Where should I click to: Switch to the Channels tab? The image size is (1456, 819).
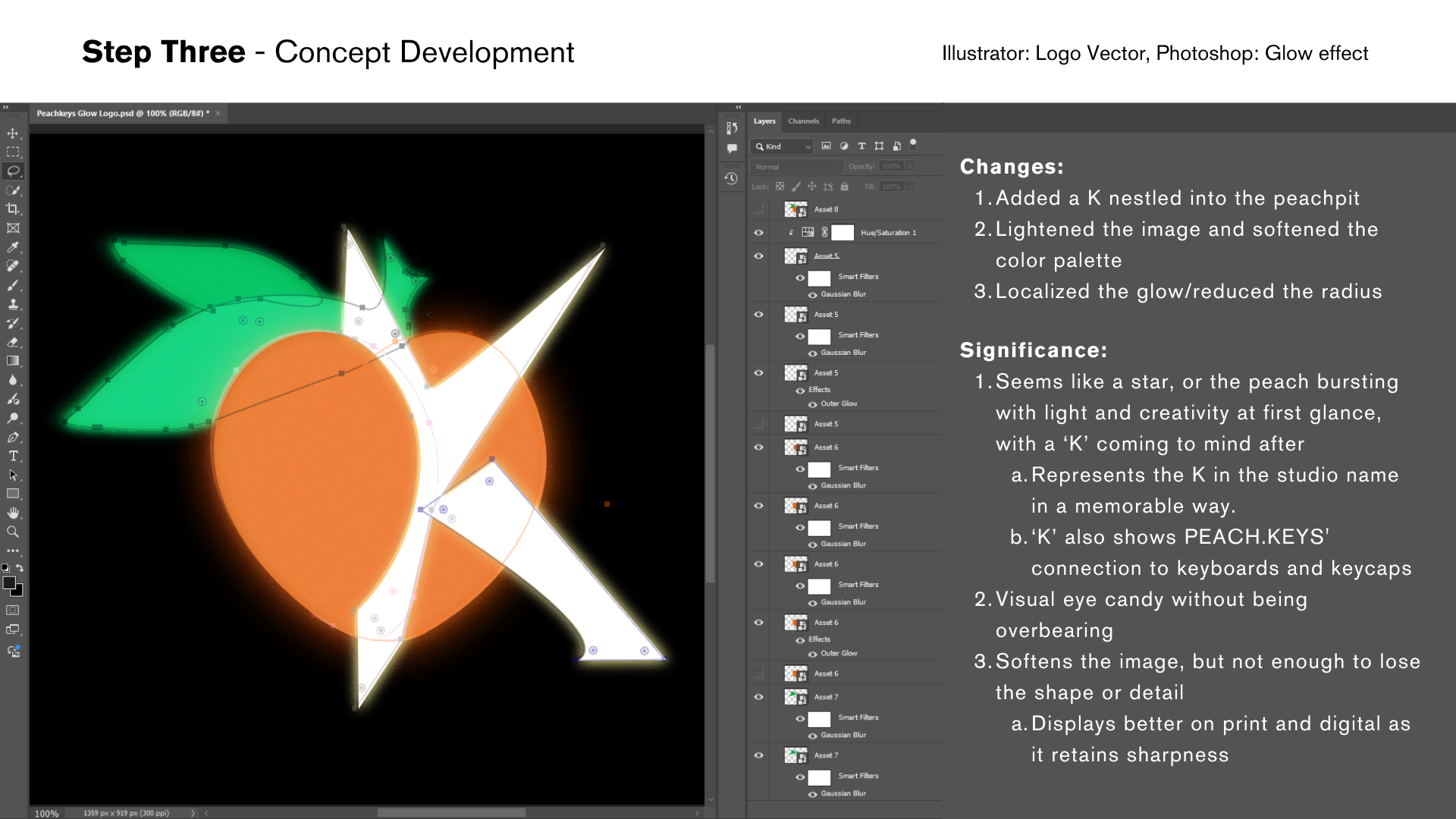coord(803,121)
